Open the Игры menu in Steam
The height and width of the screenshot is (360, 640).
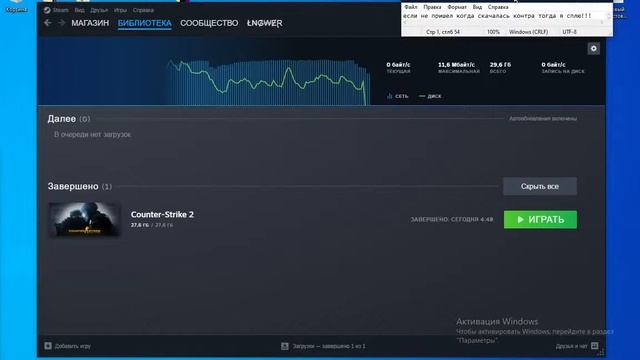click(120, 10)
